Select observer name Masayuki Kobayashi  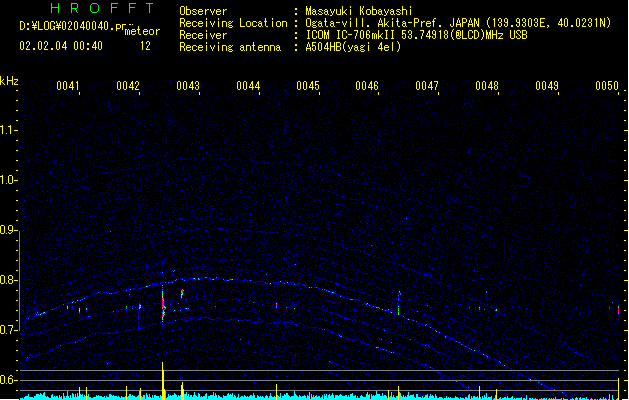coord(359,11)
